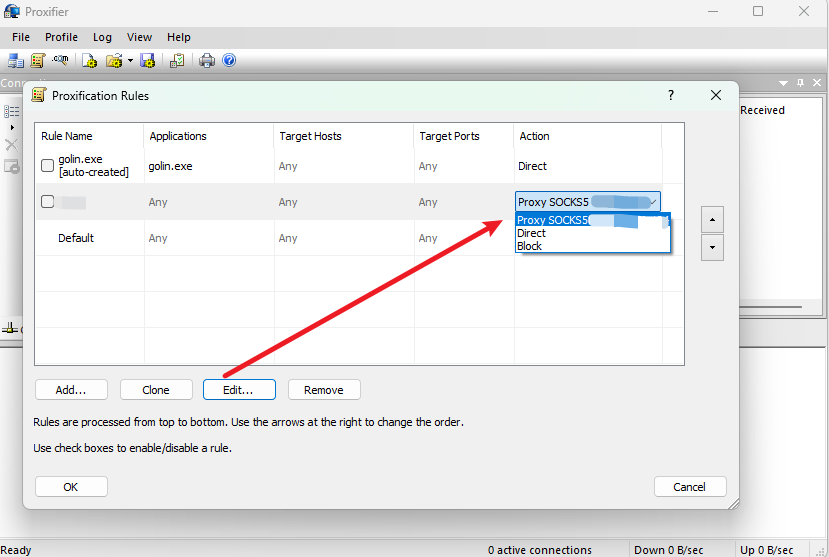Close the Connections pane

click(817, 82)
